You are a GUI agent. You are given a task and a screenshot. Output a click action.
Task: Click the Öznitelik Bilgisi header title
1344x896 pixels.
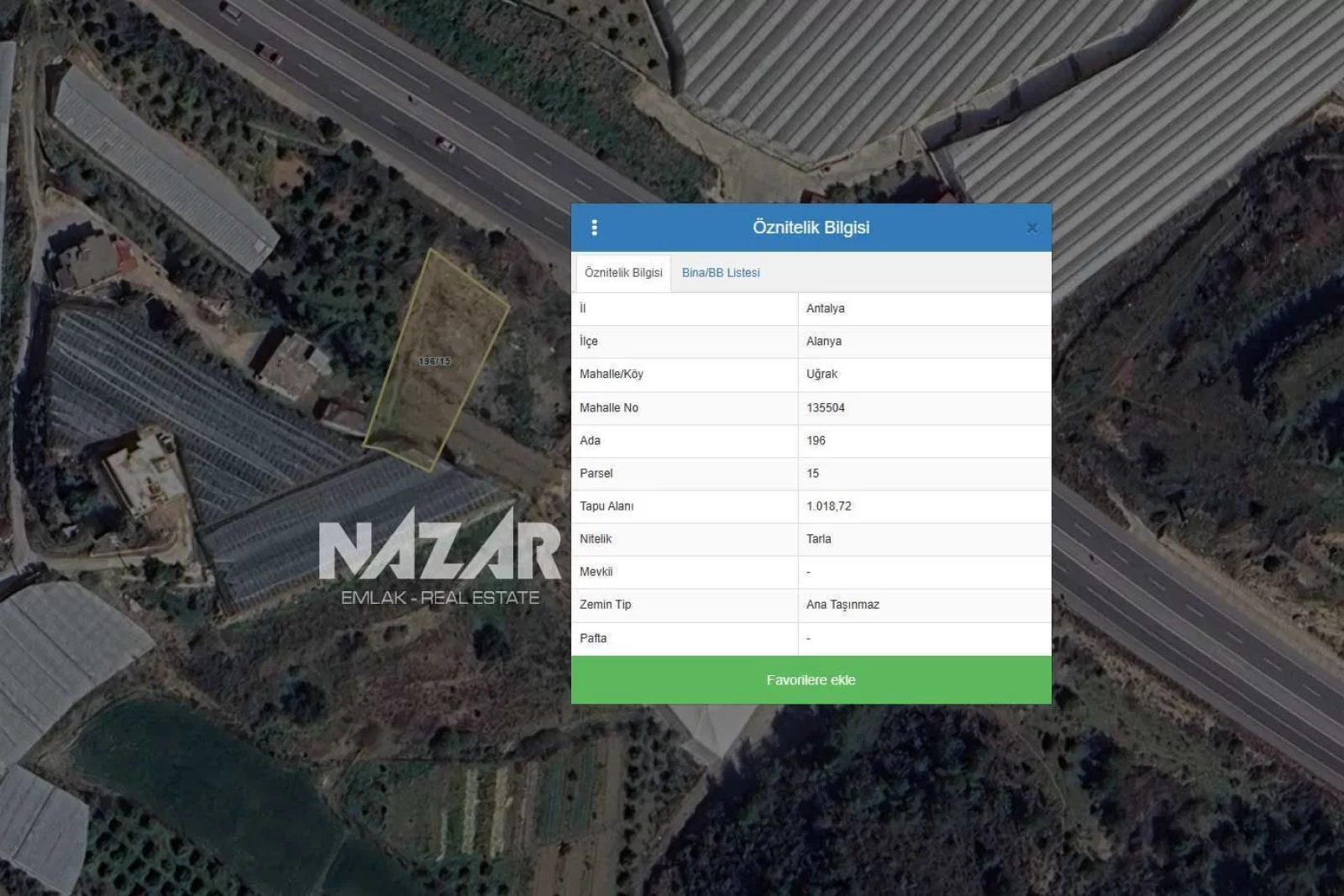click(811, 228)
